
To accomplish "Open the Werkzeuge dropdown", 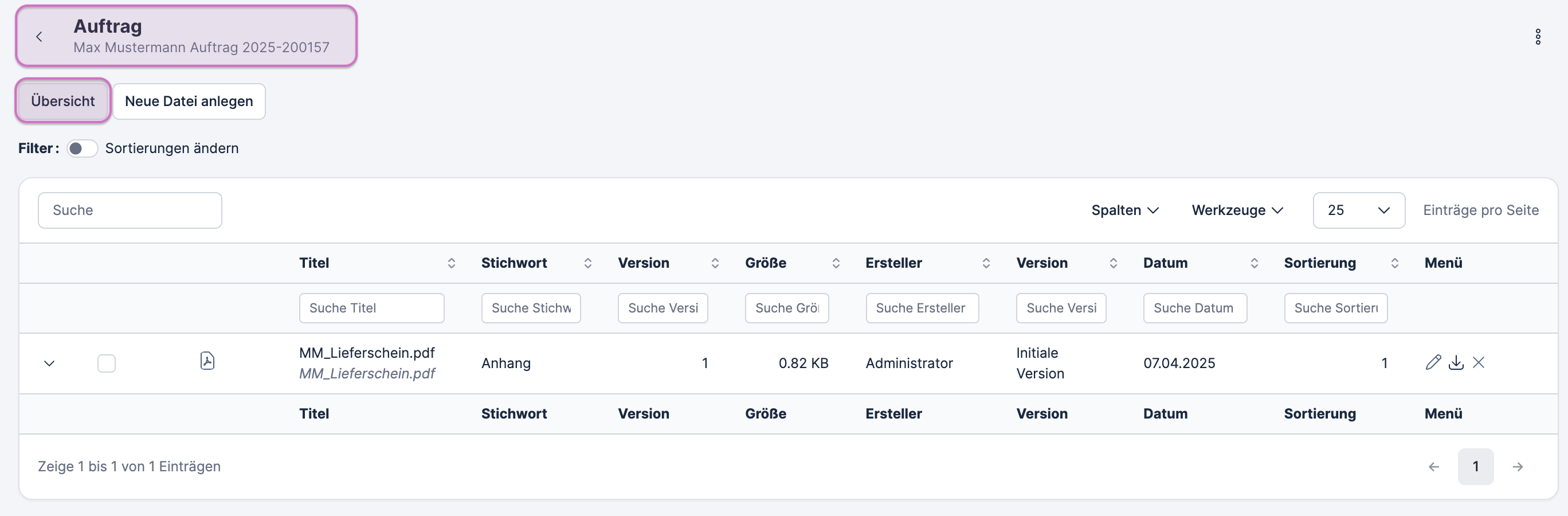I will (1237, 210).
